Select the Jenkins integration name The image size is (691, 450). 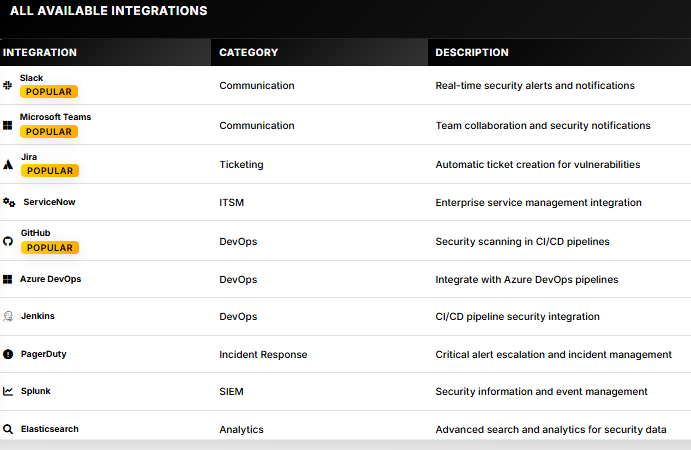point(38,316)
